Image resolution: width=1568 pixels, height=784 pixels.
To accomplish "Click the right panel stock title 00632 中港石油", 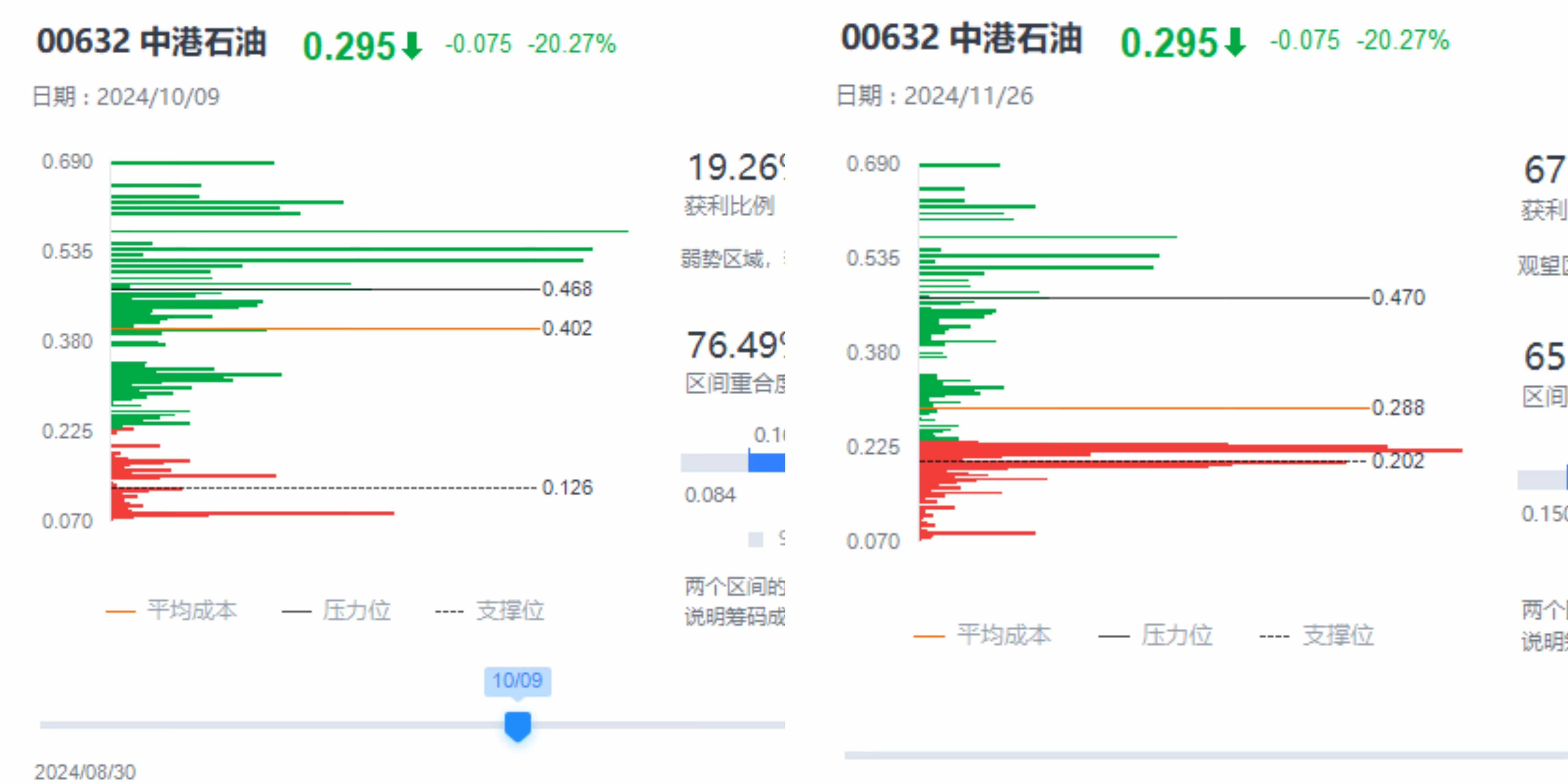I will tap(962, 38).
